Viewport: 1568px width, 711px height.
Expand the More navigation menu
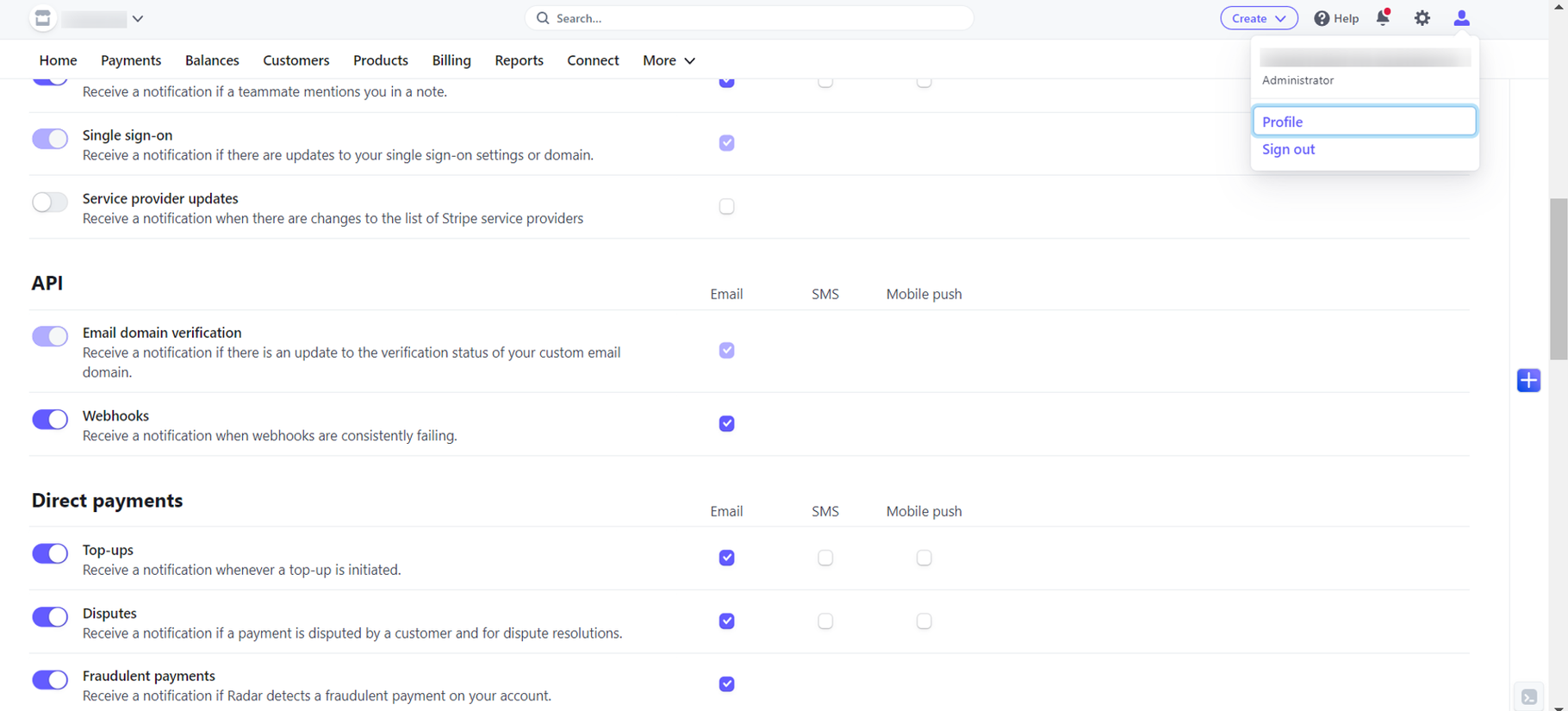669,60
